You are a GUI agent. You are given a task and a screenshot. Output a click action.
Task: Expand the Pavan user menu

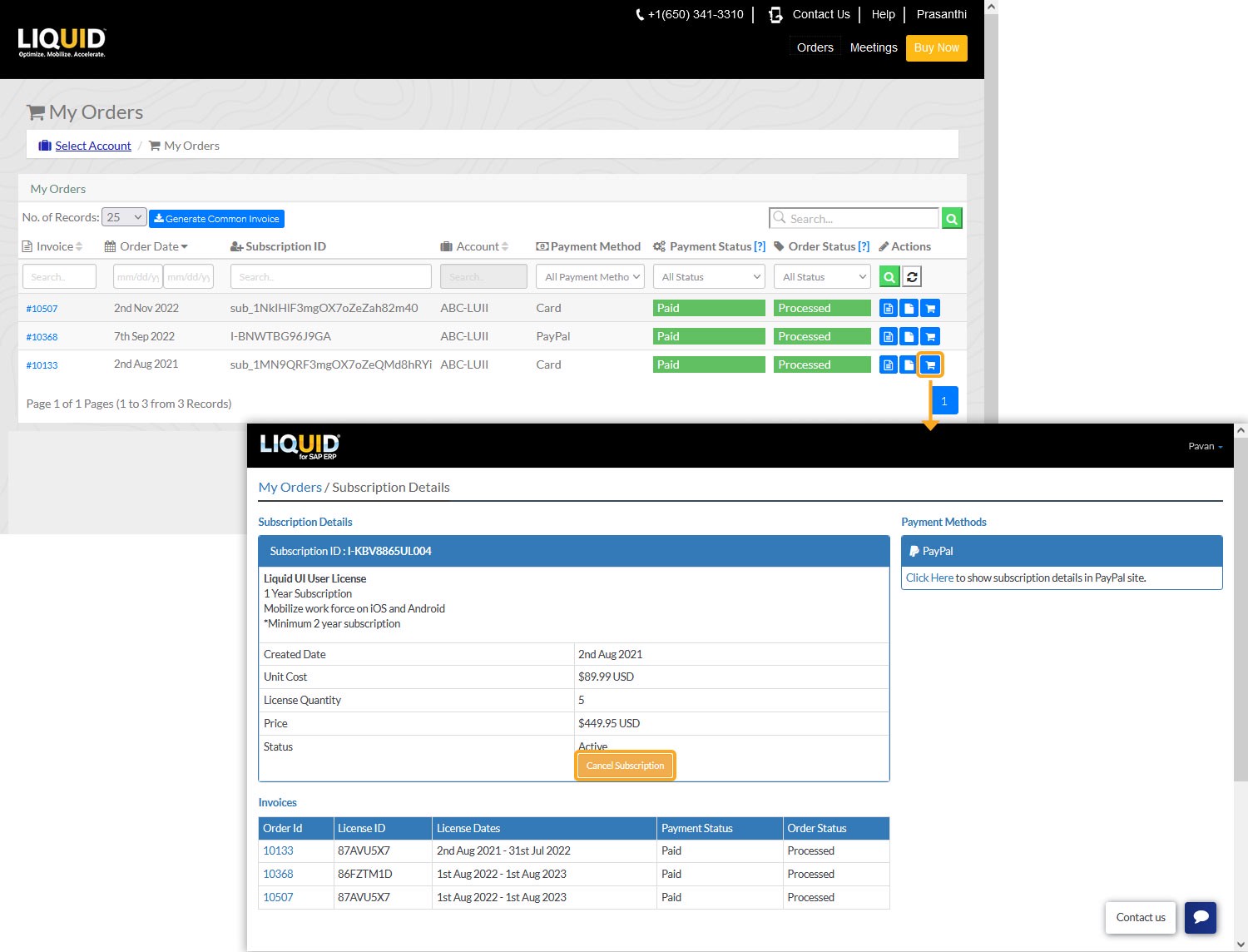pos(1206,447)
